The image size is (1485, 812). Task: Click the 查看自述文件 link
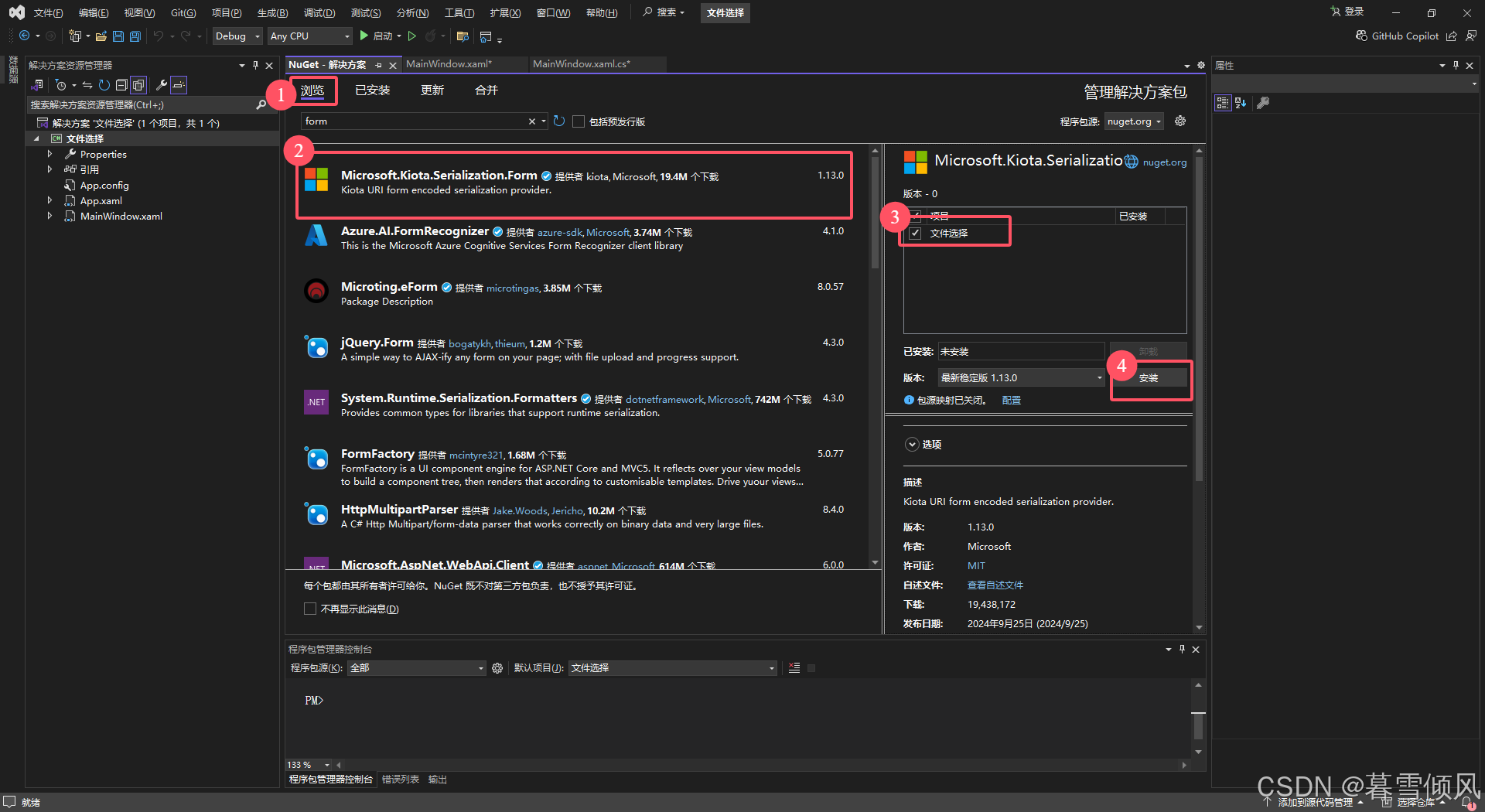[995, 585]
